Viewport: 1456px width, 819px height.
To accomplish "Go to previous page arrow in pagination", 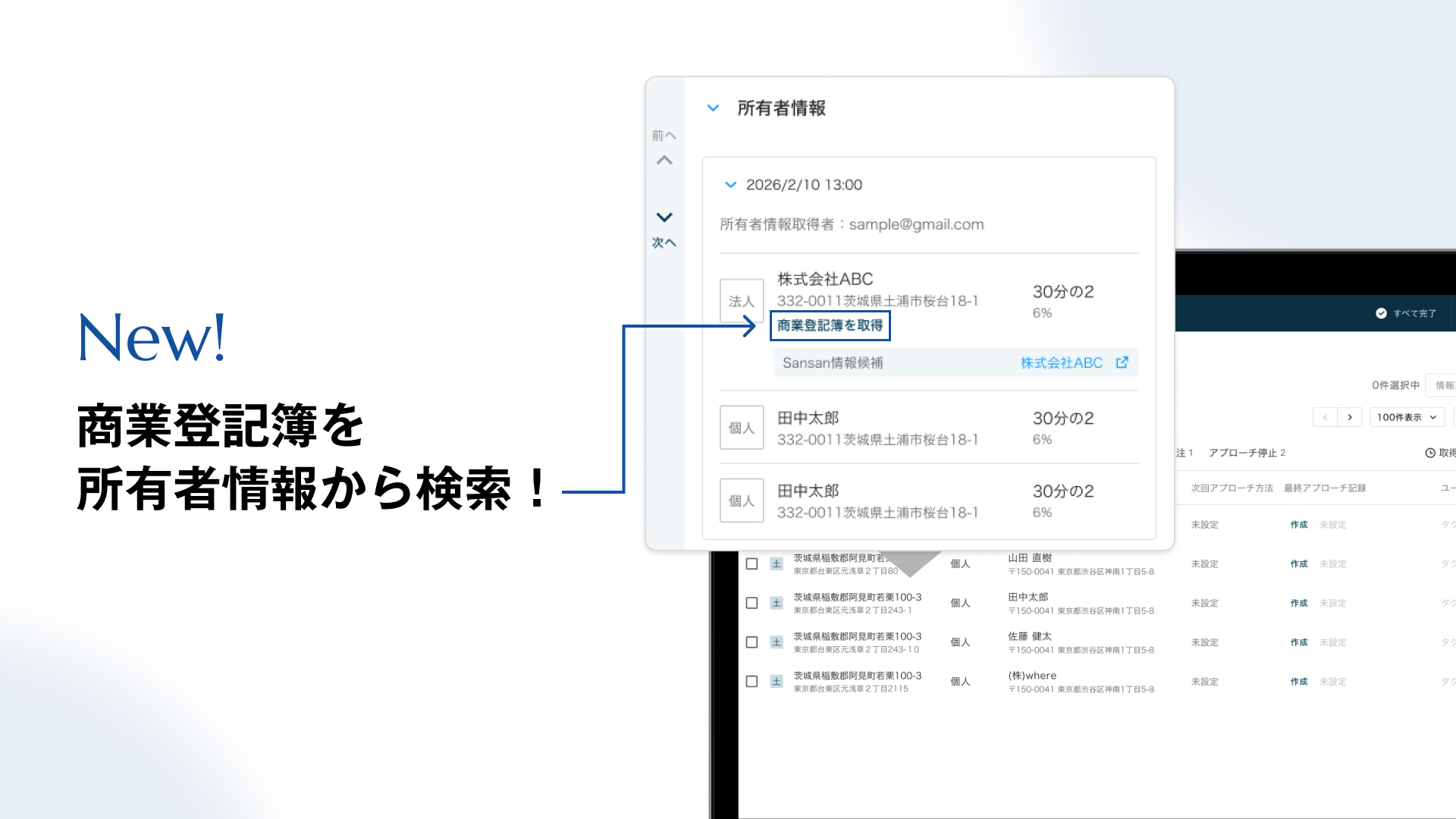I will (x=1325, y=417).
